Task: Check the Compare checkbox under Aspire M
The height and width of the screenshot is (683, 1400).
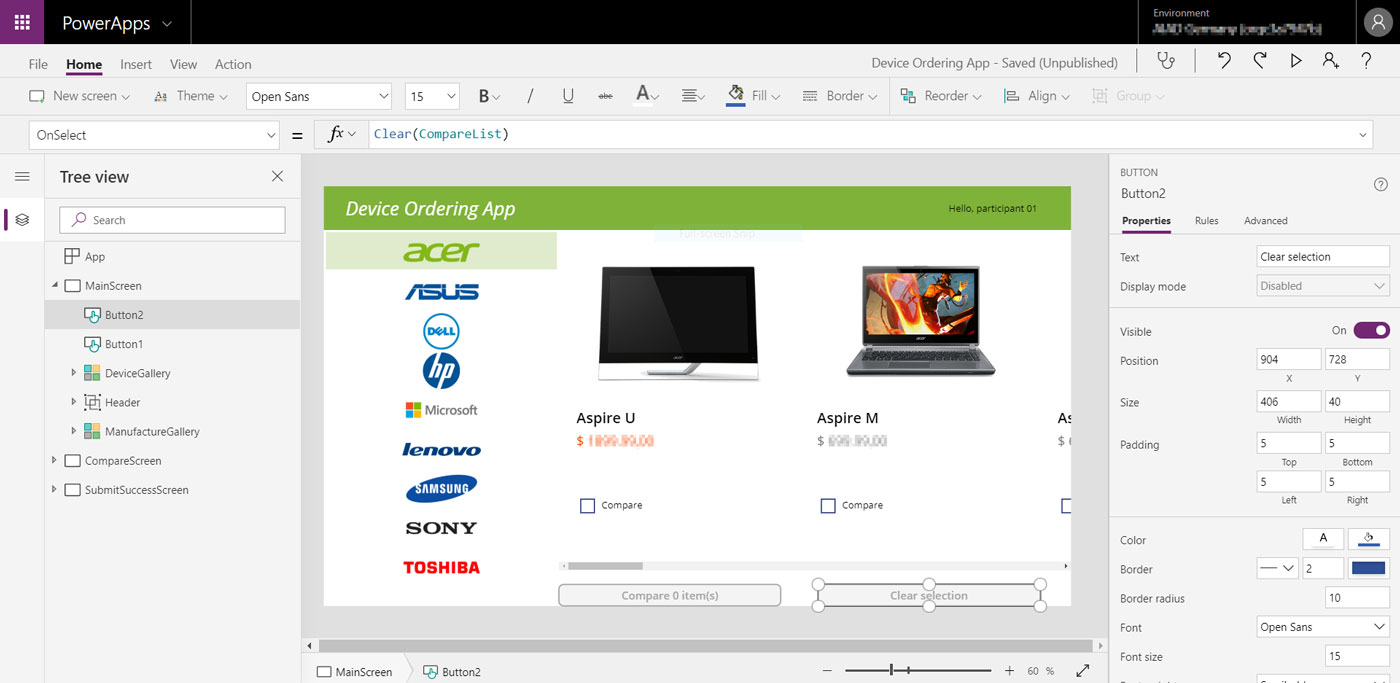Action: [x=828, y=505]
